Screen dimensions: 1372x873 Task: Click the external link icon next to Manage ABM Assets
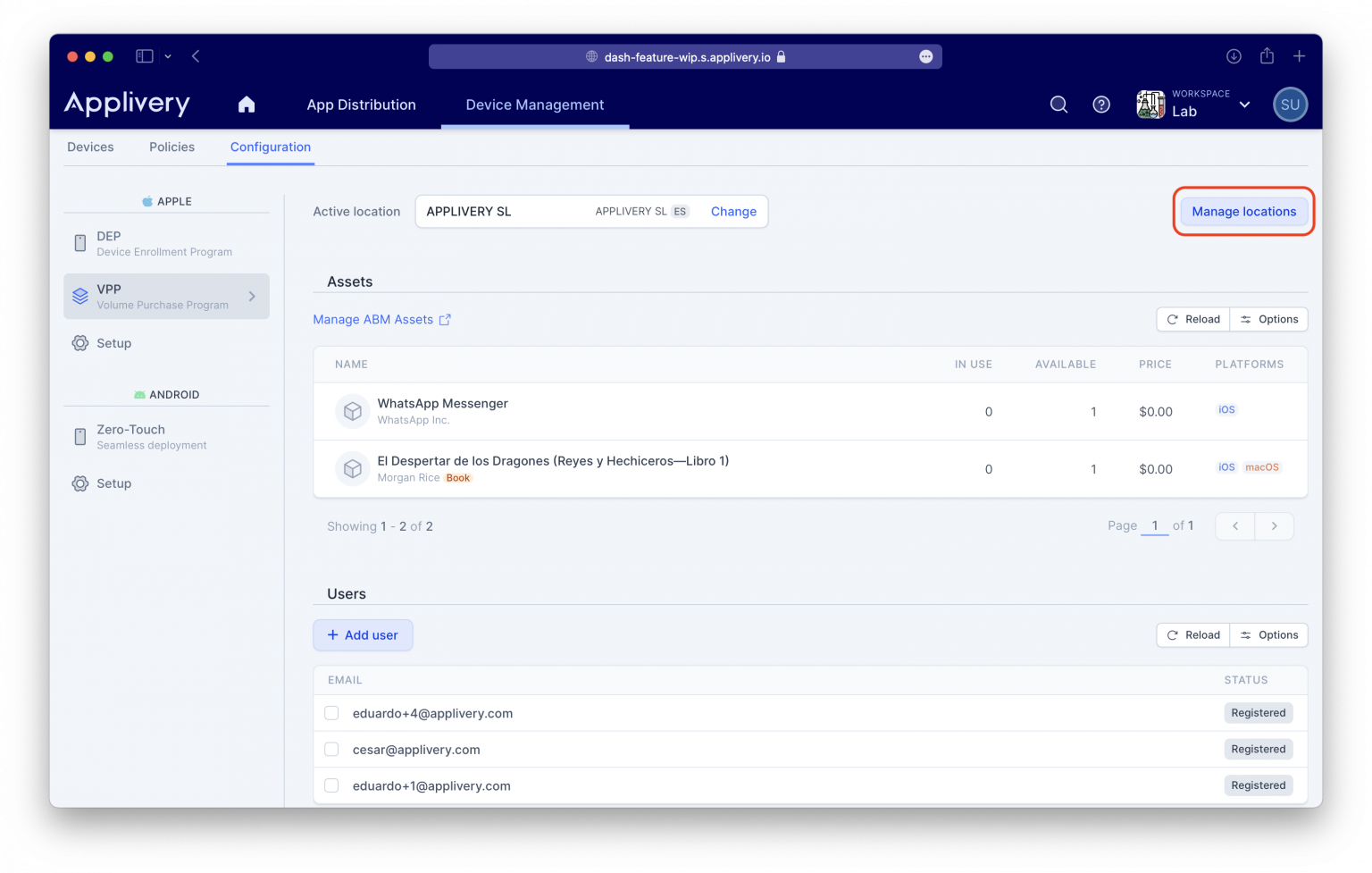click(446, 319)
